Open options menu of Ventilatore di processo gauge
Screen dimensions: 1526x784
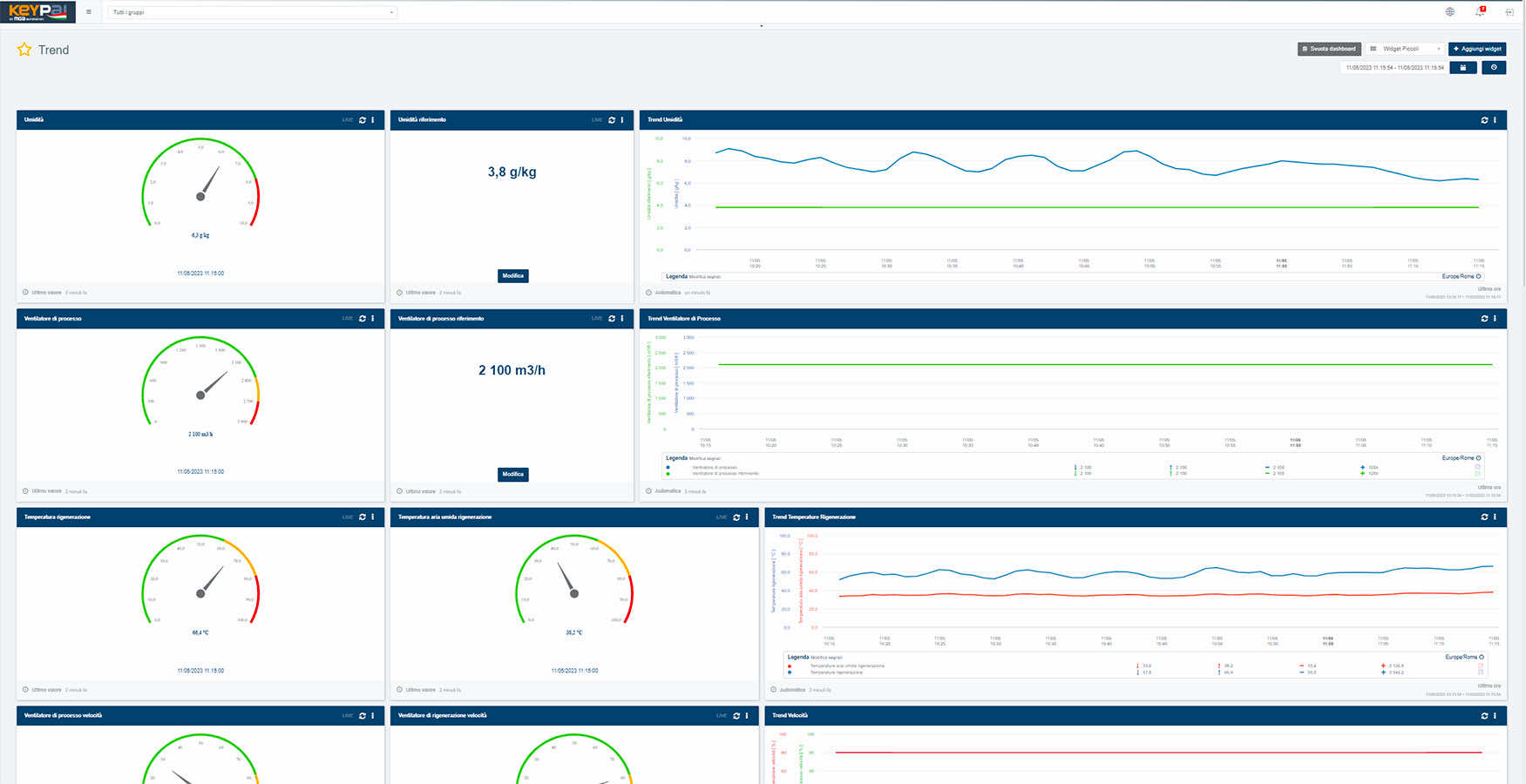(373, 319)
